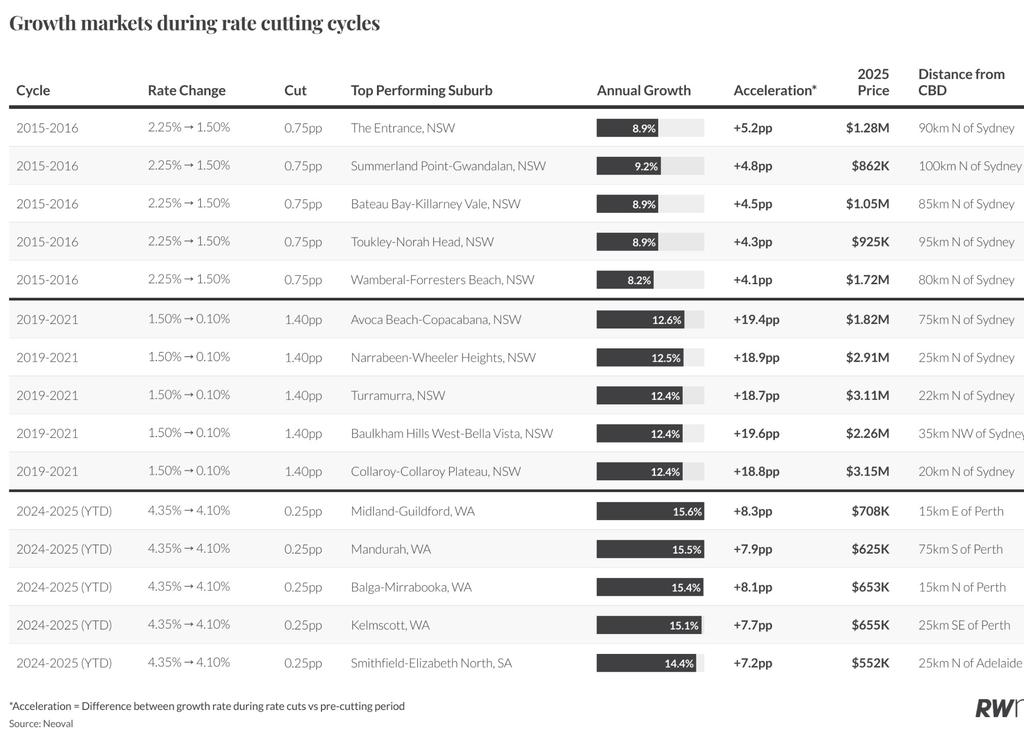Select the Mandurah, WA row suburb

[x=391, y=549]
